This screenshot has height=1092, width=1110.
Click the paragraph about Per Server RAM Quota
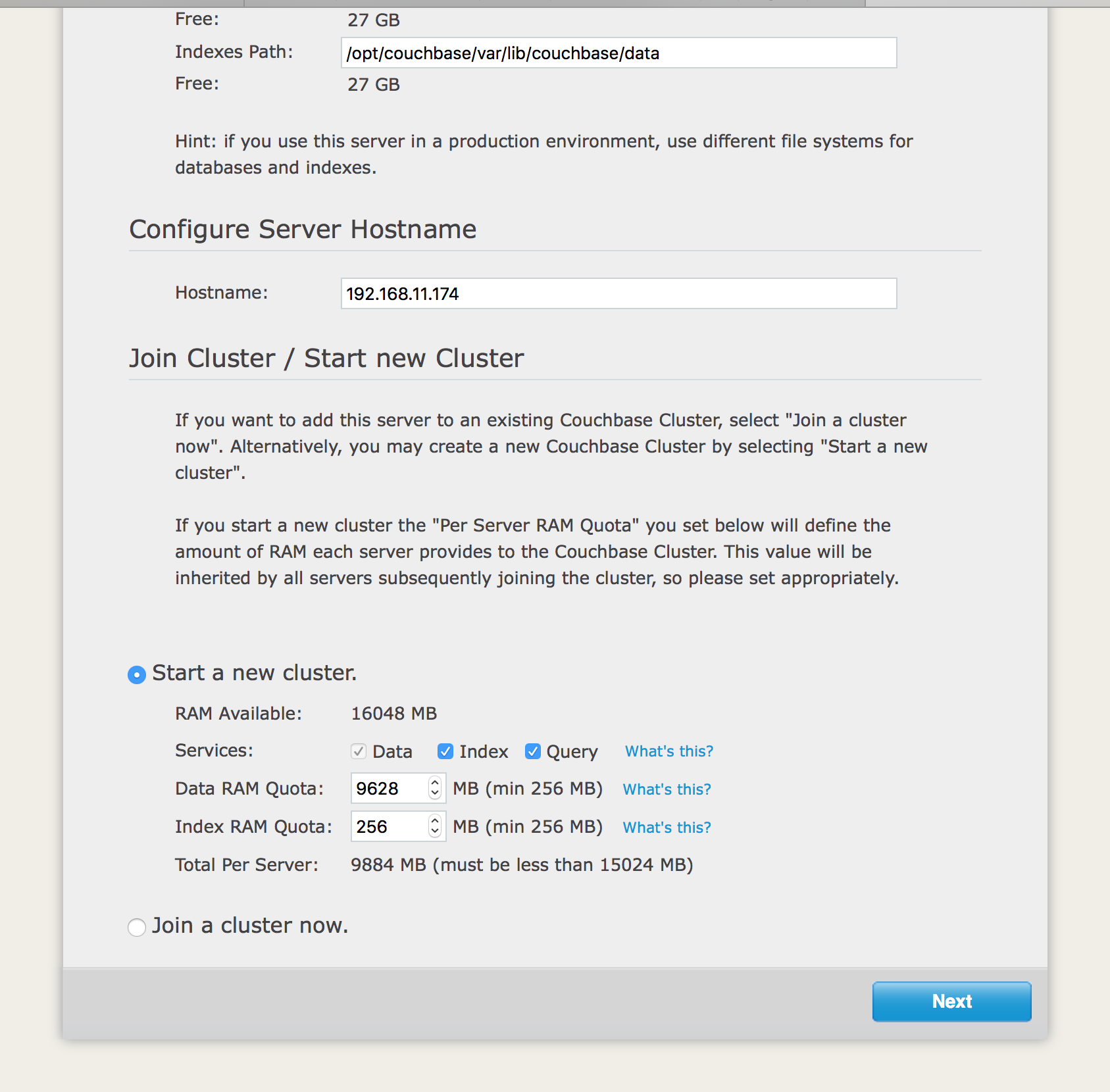(537, 552)
